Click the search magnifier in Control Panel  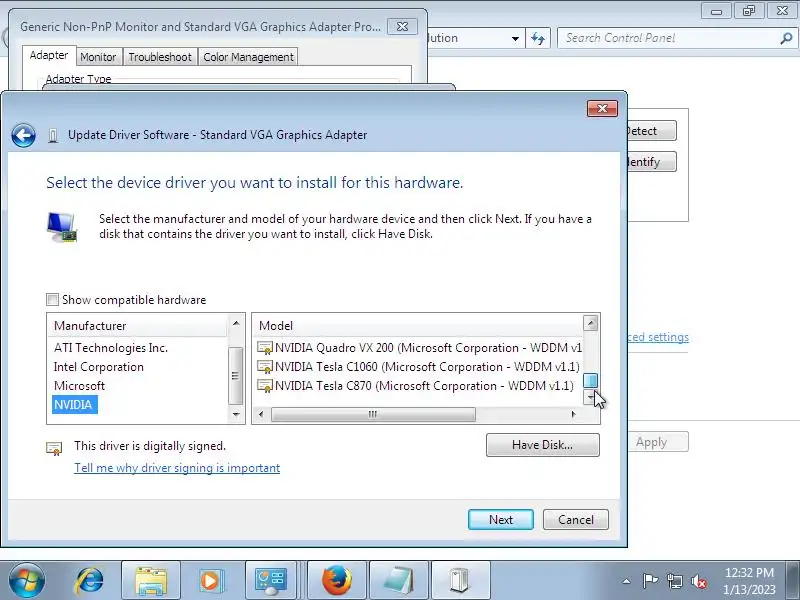[x=786, y=38]
